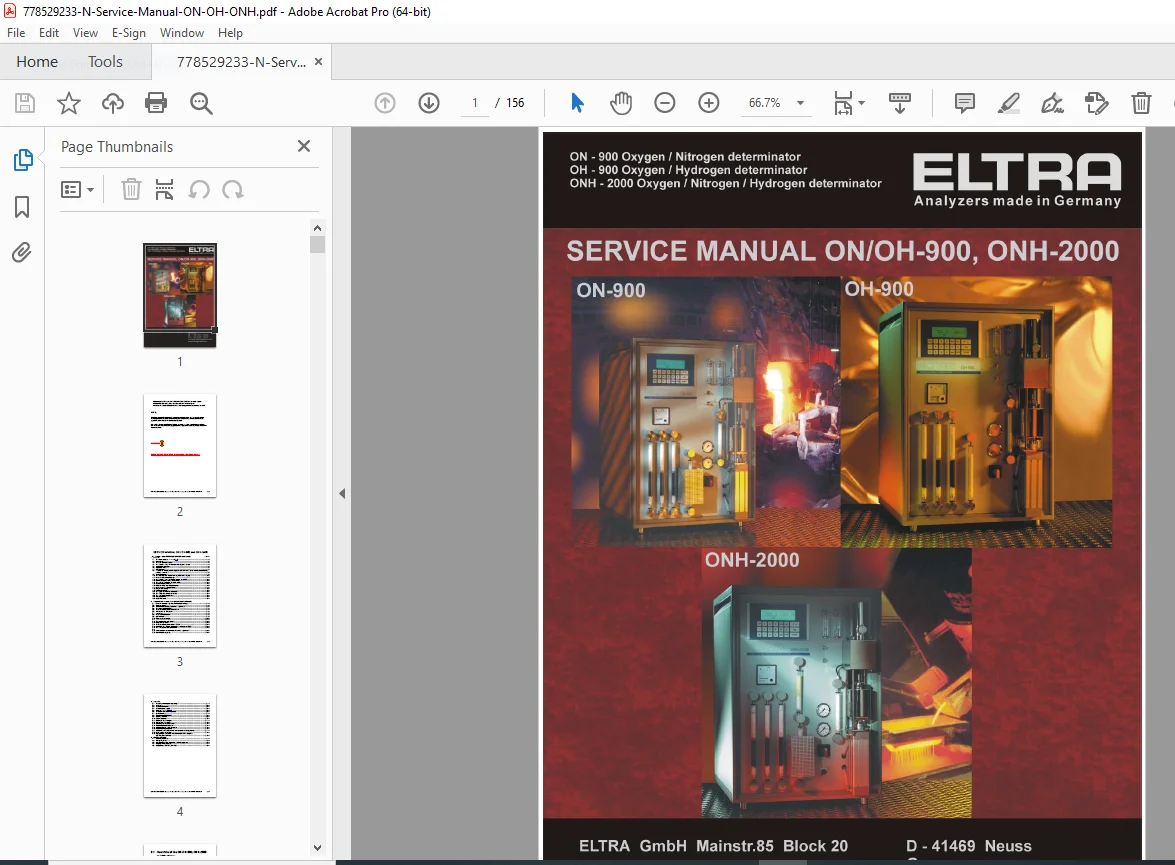The width and height of the screenshot is (1175, 865).
Task: Click the upload to cloud icon
Action: click(x=112, y=103)
